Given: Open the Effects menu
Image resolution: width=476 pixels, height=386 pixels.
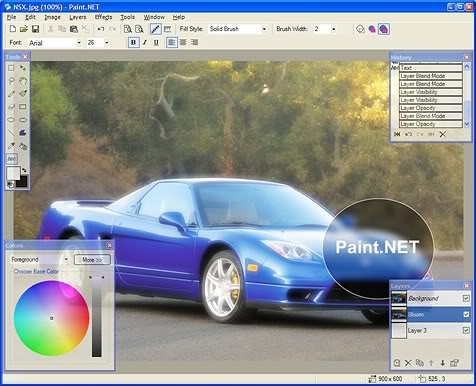Looking at the screenshot, I should point(103,17).
